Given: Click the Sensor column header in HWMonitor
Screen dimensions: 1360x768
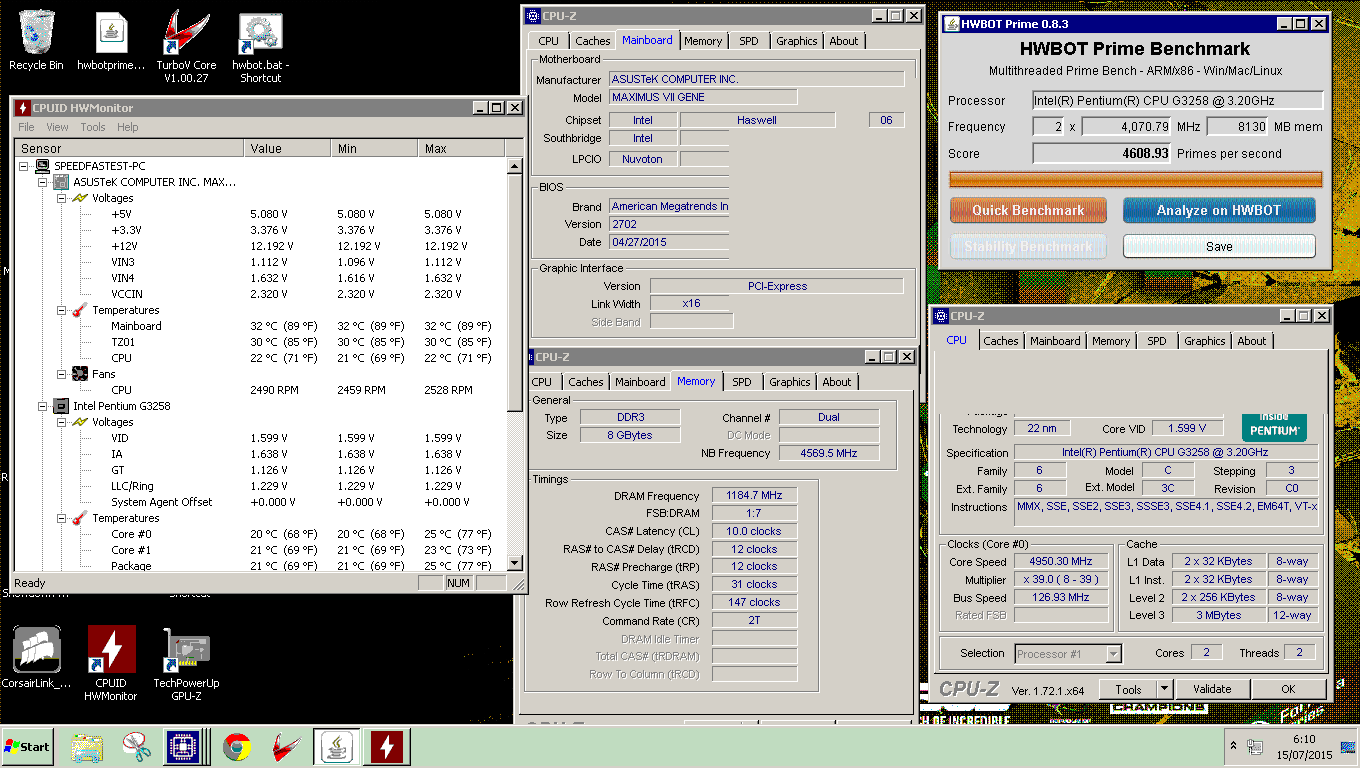Looking at the screenshot, I should pos(129,148).
